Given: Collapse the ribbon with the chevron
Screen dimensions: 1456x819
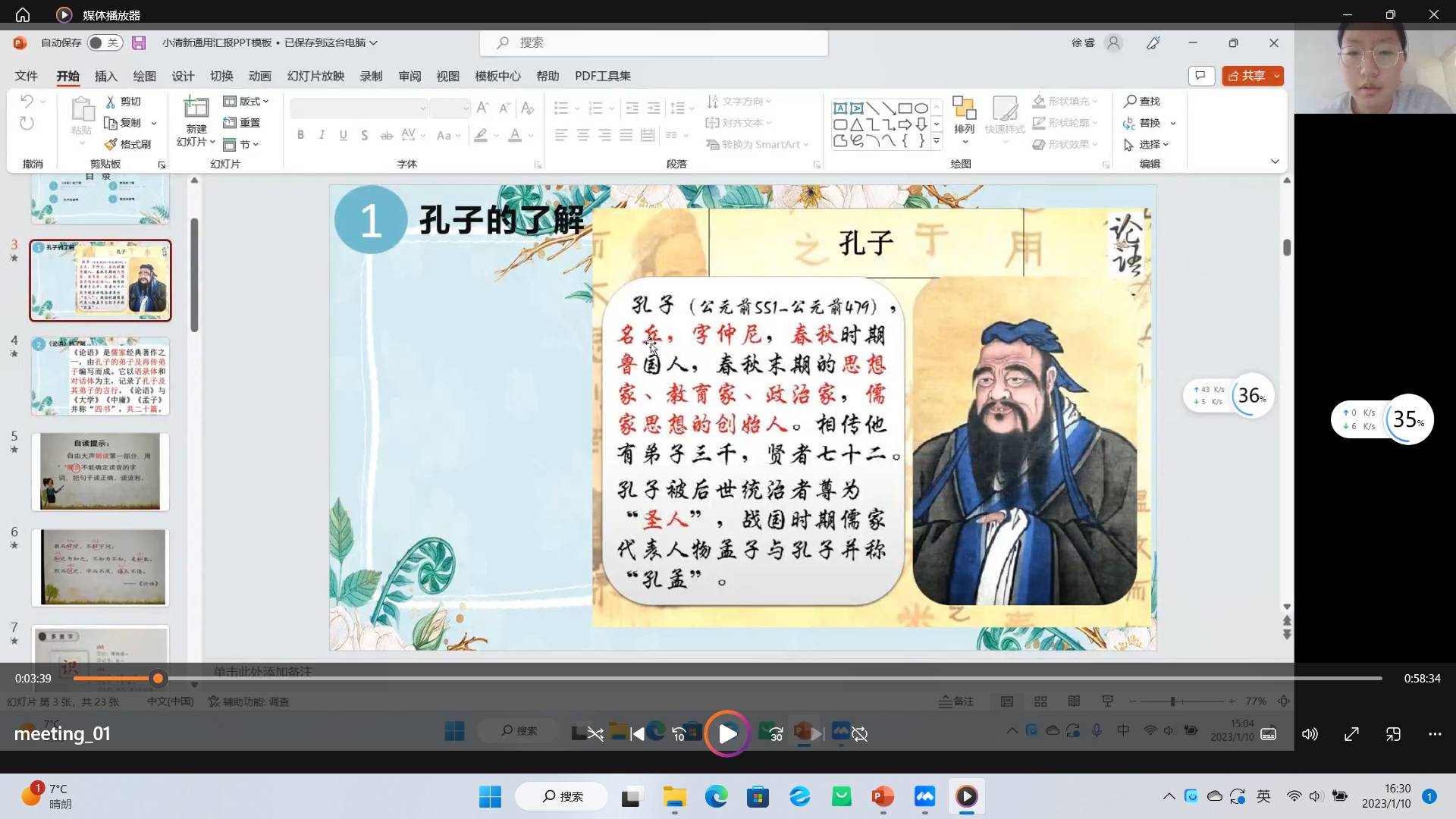Looking at the screenshot, I should click(1275, 162).
